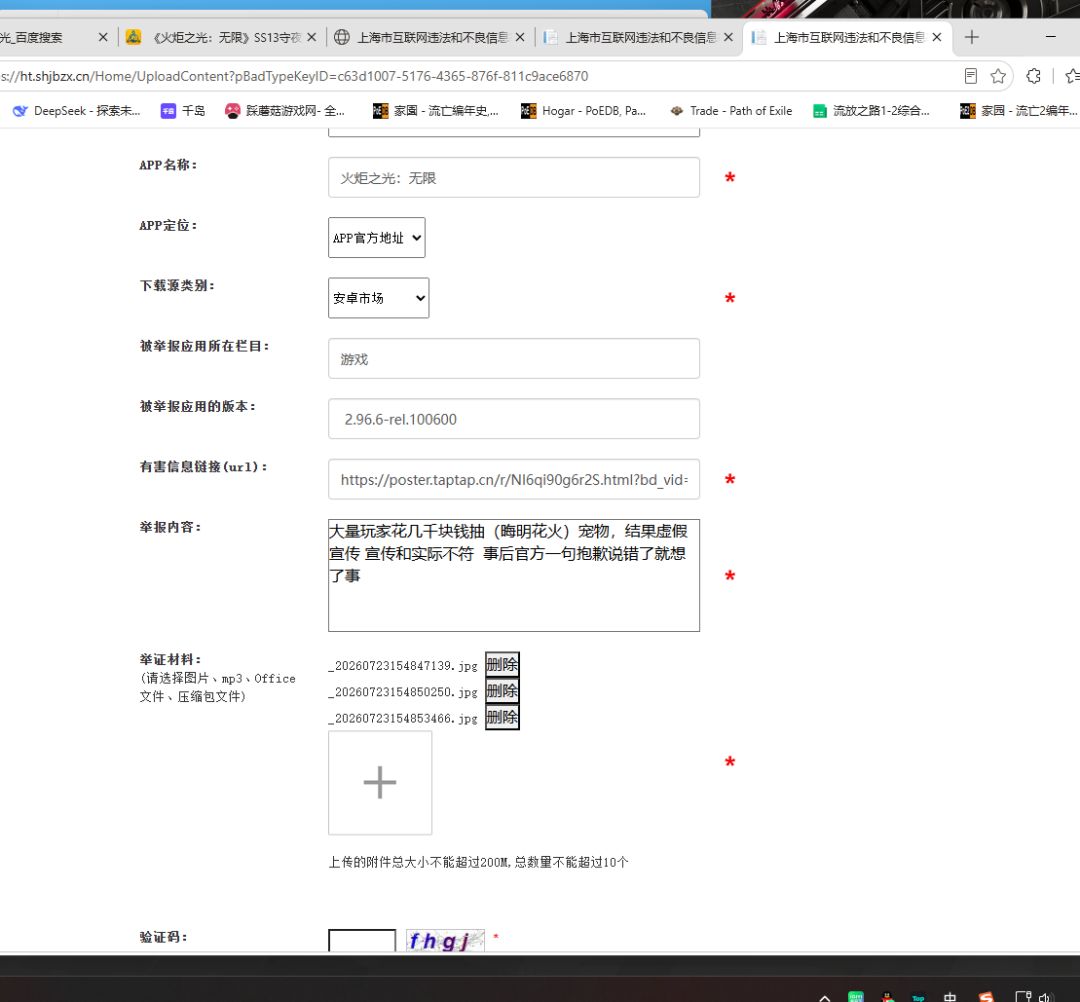
Task: Open the browser extensions puzzle icon
Action: pos(1033,76)
